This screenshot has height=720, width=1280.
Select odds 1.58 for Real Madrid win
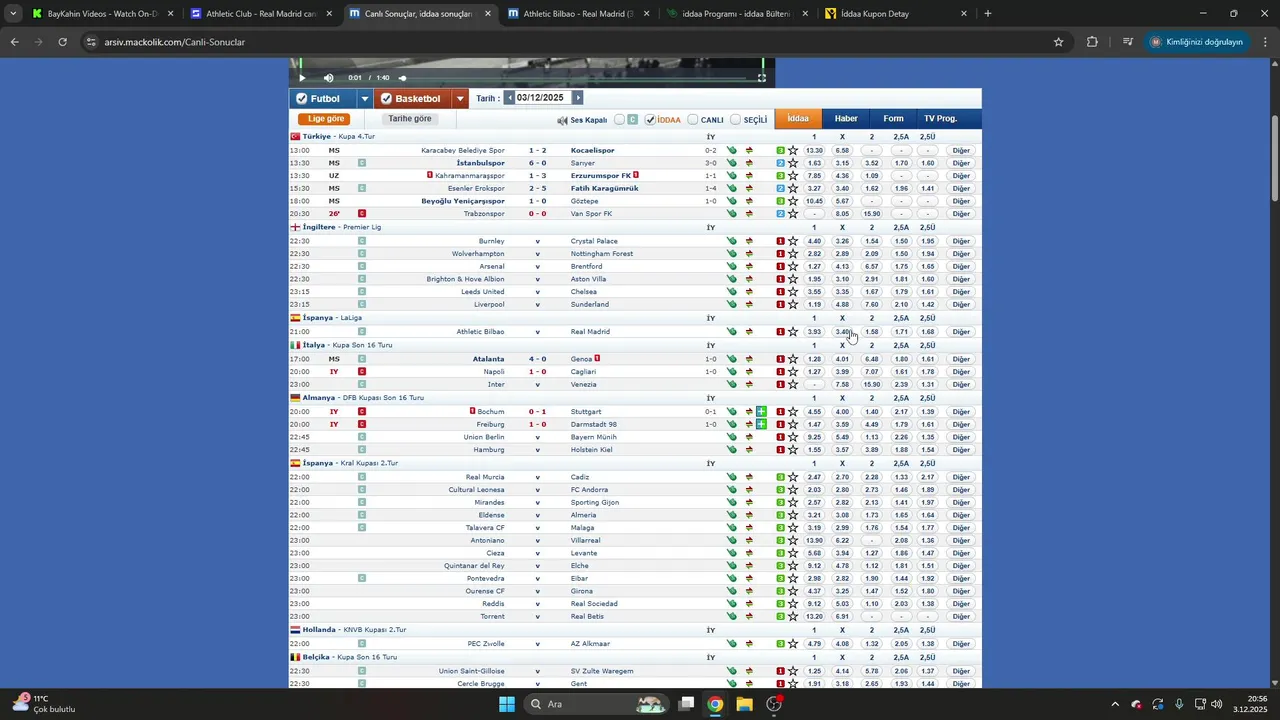872,332
